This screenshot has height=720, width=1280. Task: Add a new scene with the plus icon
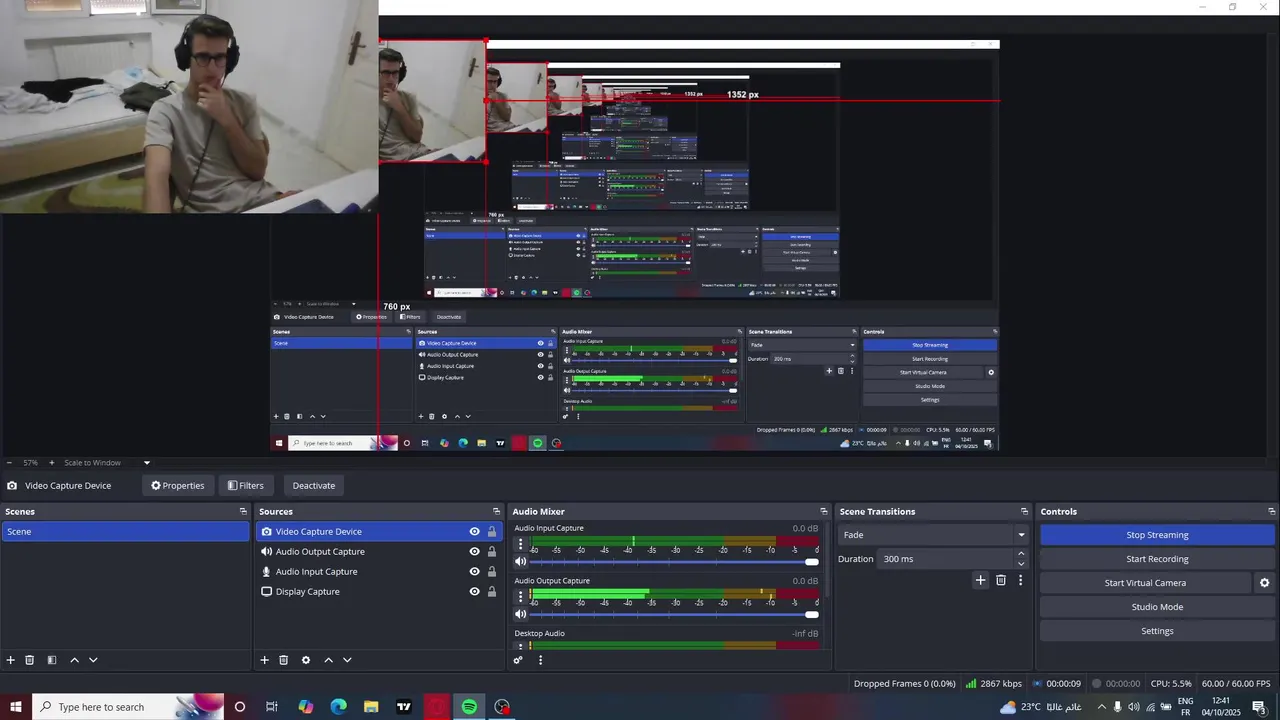[x=11, y=660]
